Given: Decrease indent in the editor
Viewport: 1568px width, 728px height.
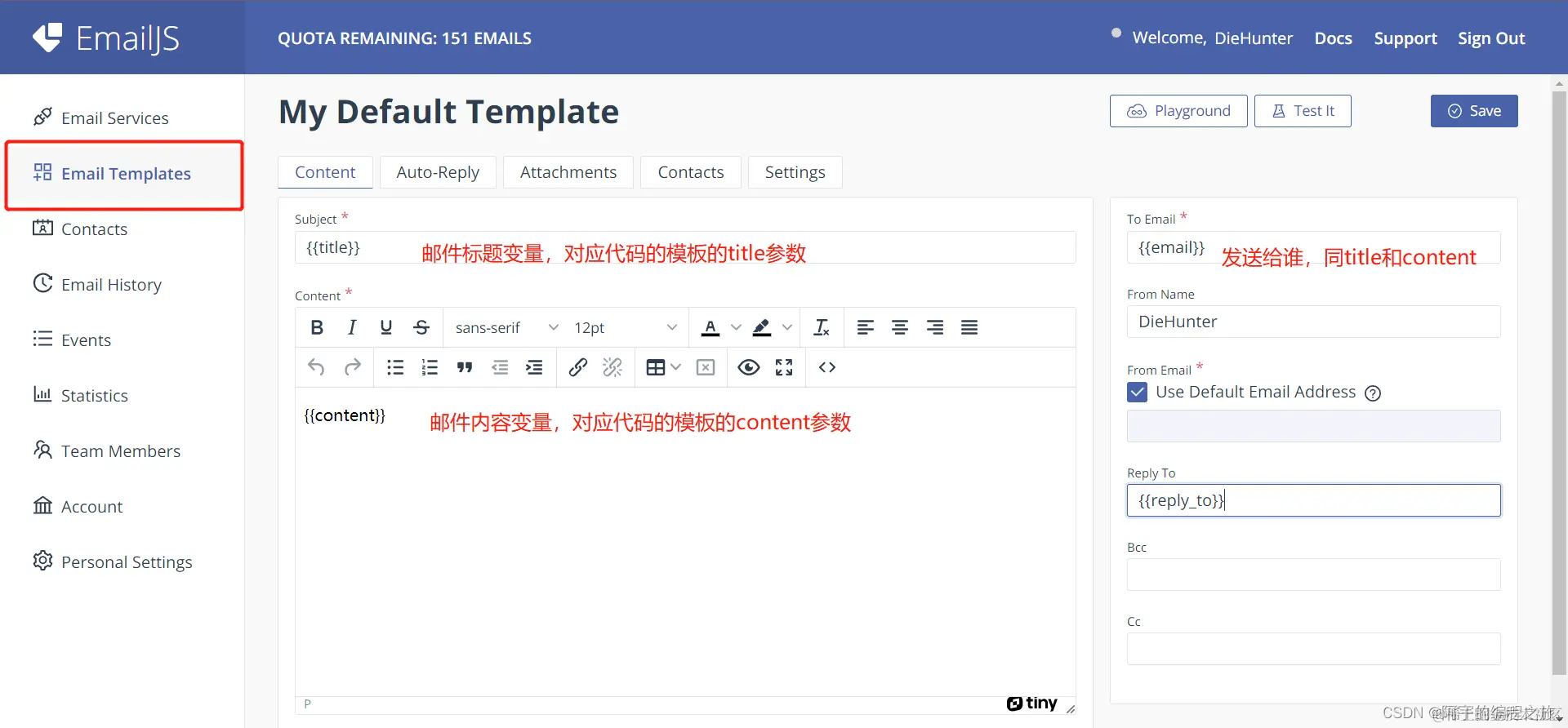Looking at the screenshot, I should point(500,367).
